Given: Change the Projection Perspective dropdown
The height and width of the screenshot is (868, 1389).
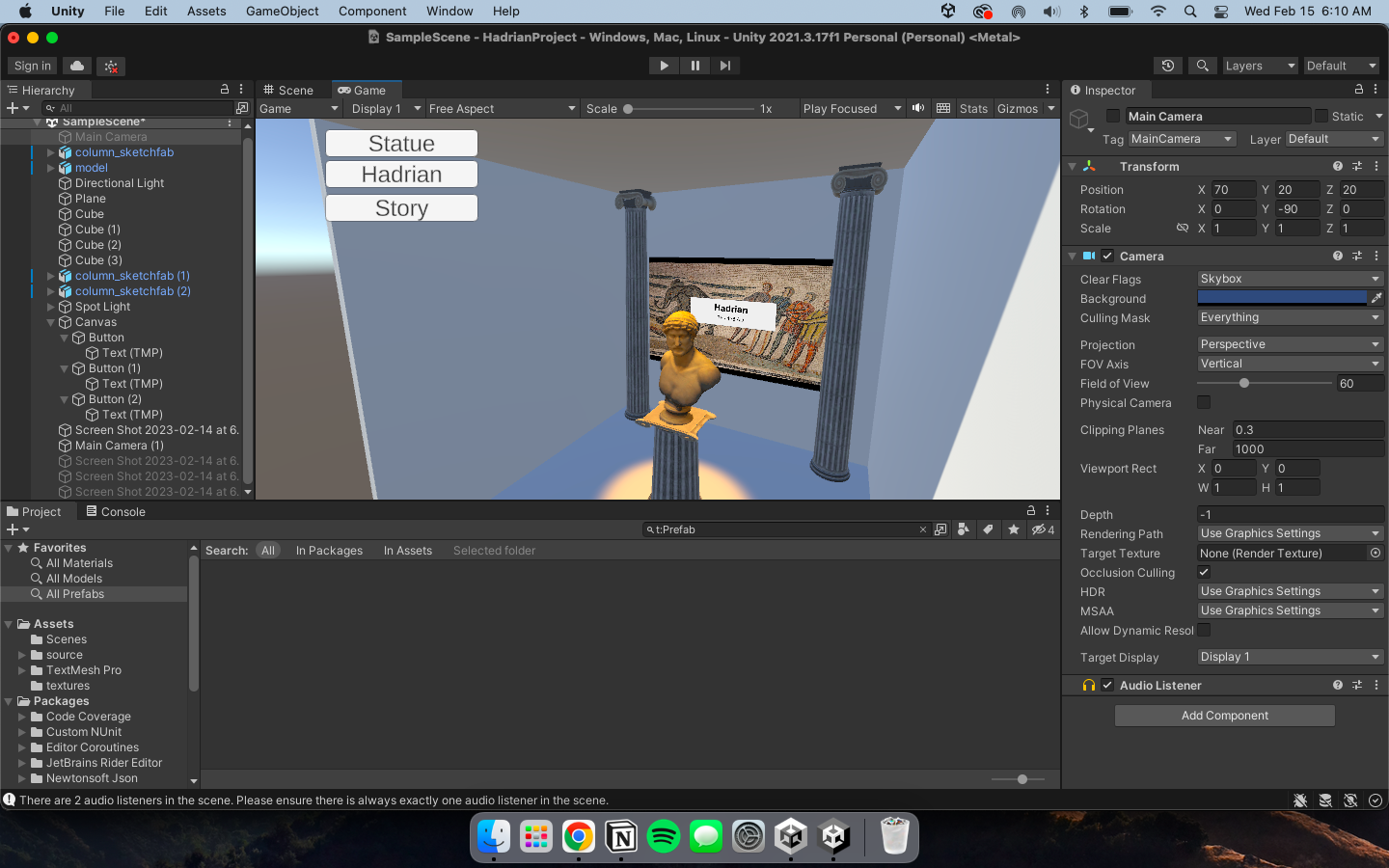Looking at the screenshot, I should (1291, 344).
